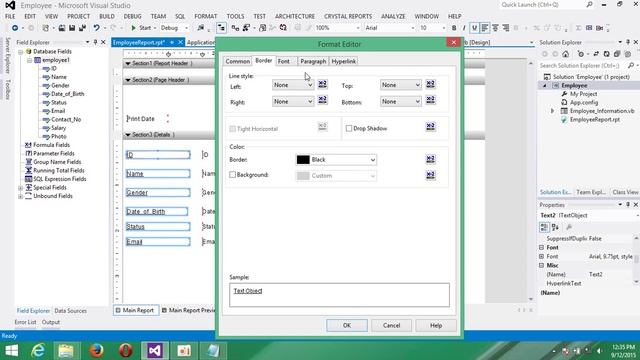Collapse the Database Fields tree node

coord(20,51)
